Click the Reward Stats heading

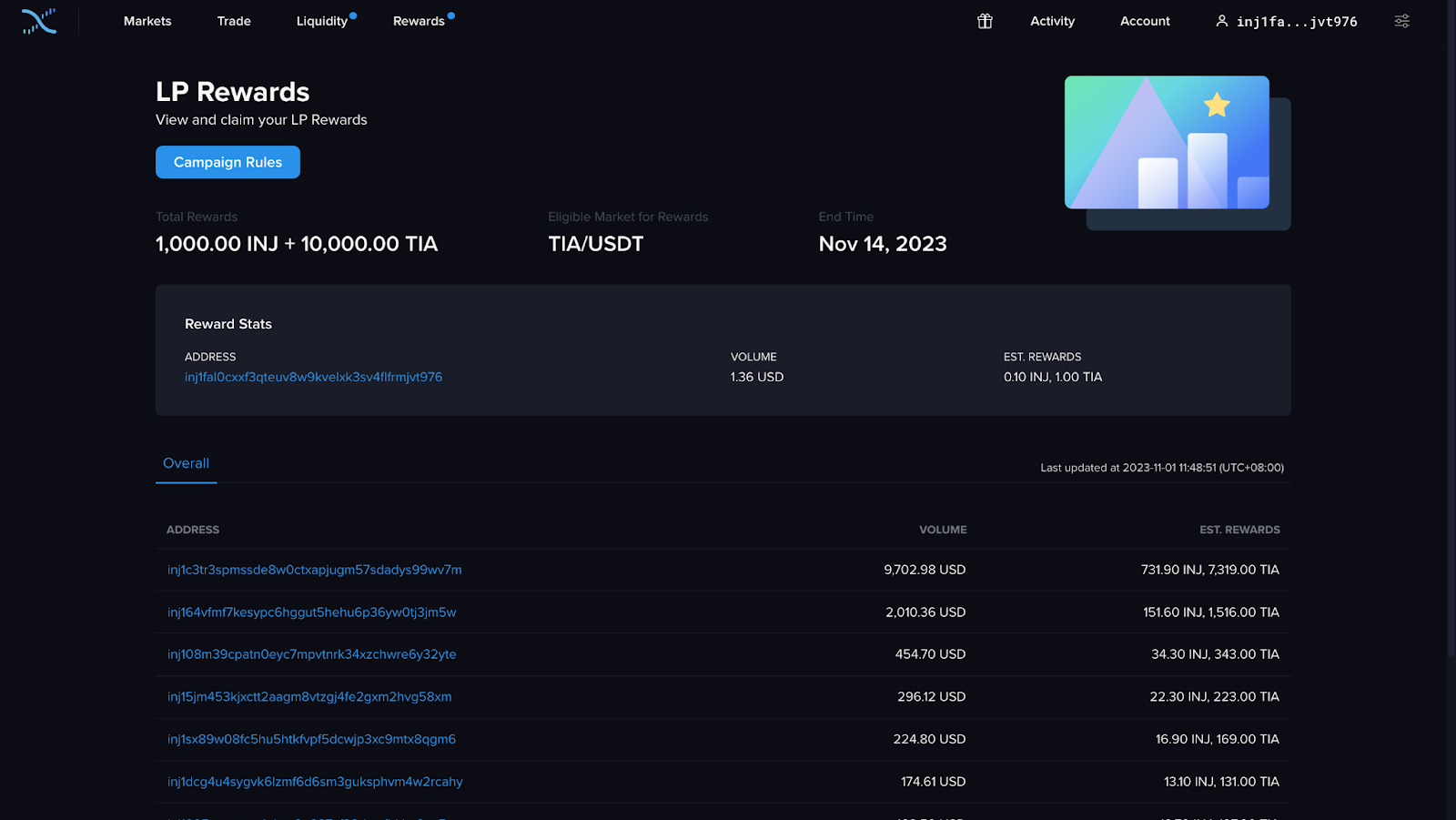(228, 324)
